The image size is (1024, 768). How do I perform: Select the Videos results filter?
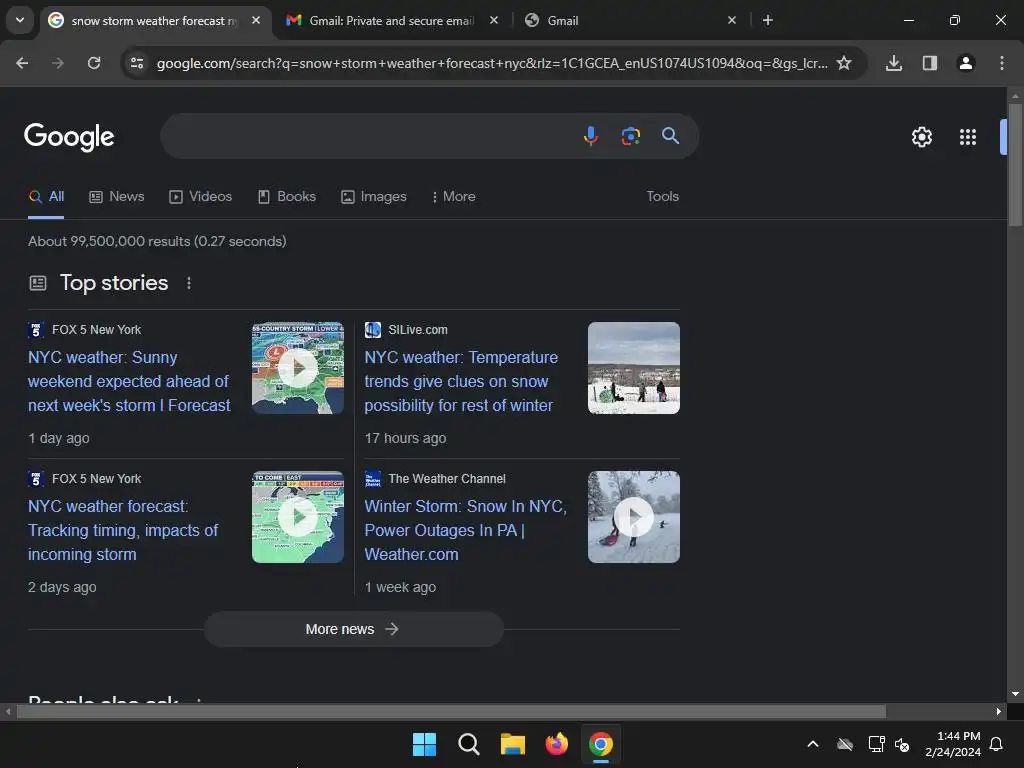tap(200, 197)
